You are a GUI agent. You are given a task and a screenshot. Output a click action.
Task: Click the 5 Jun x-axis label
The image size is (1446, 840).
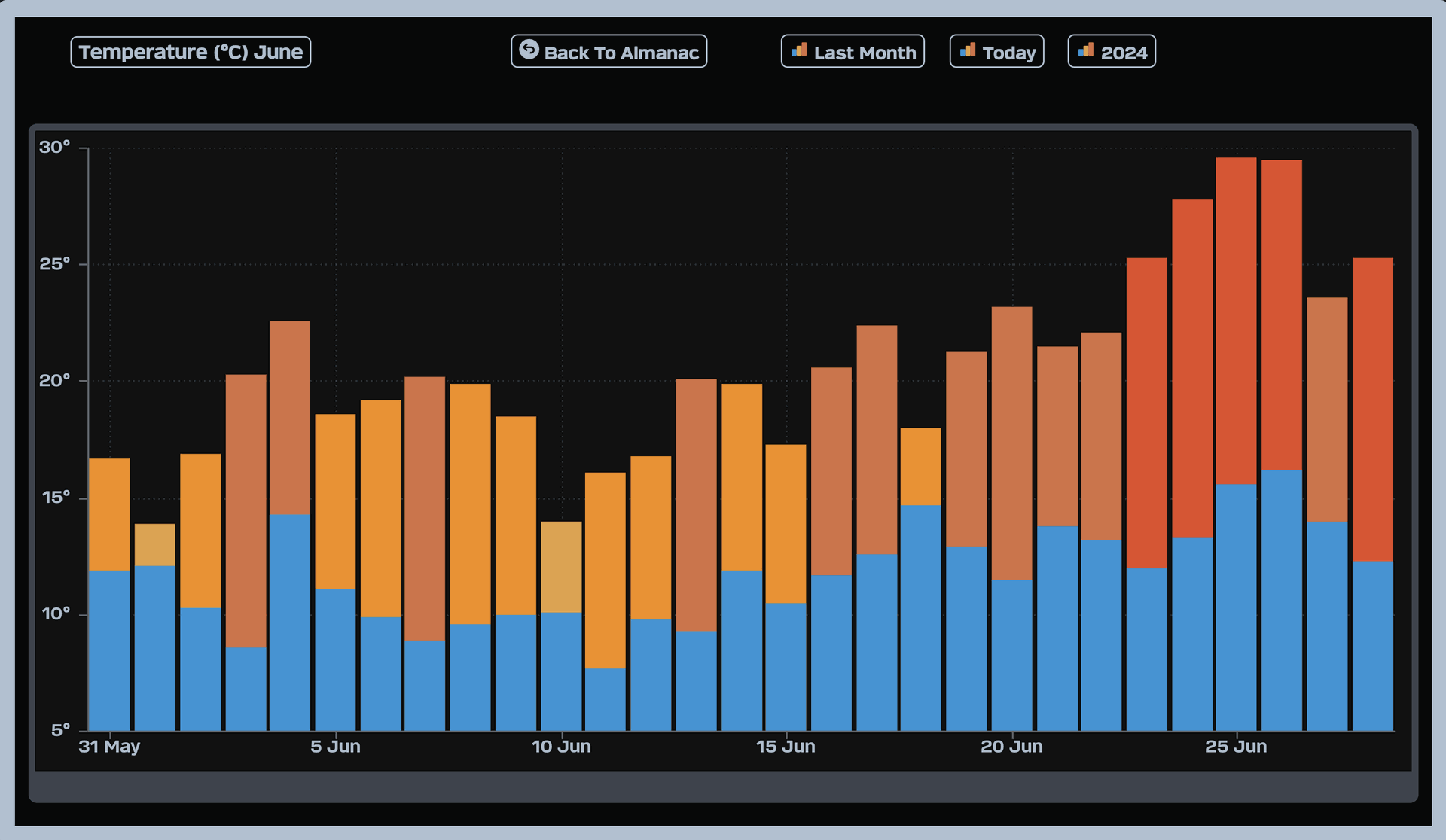click(335, 747)
